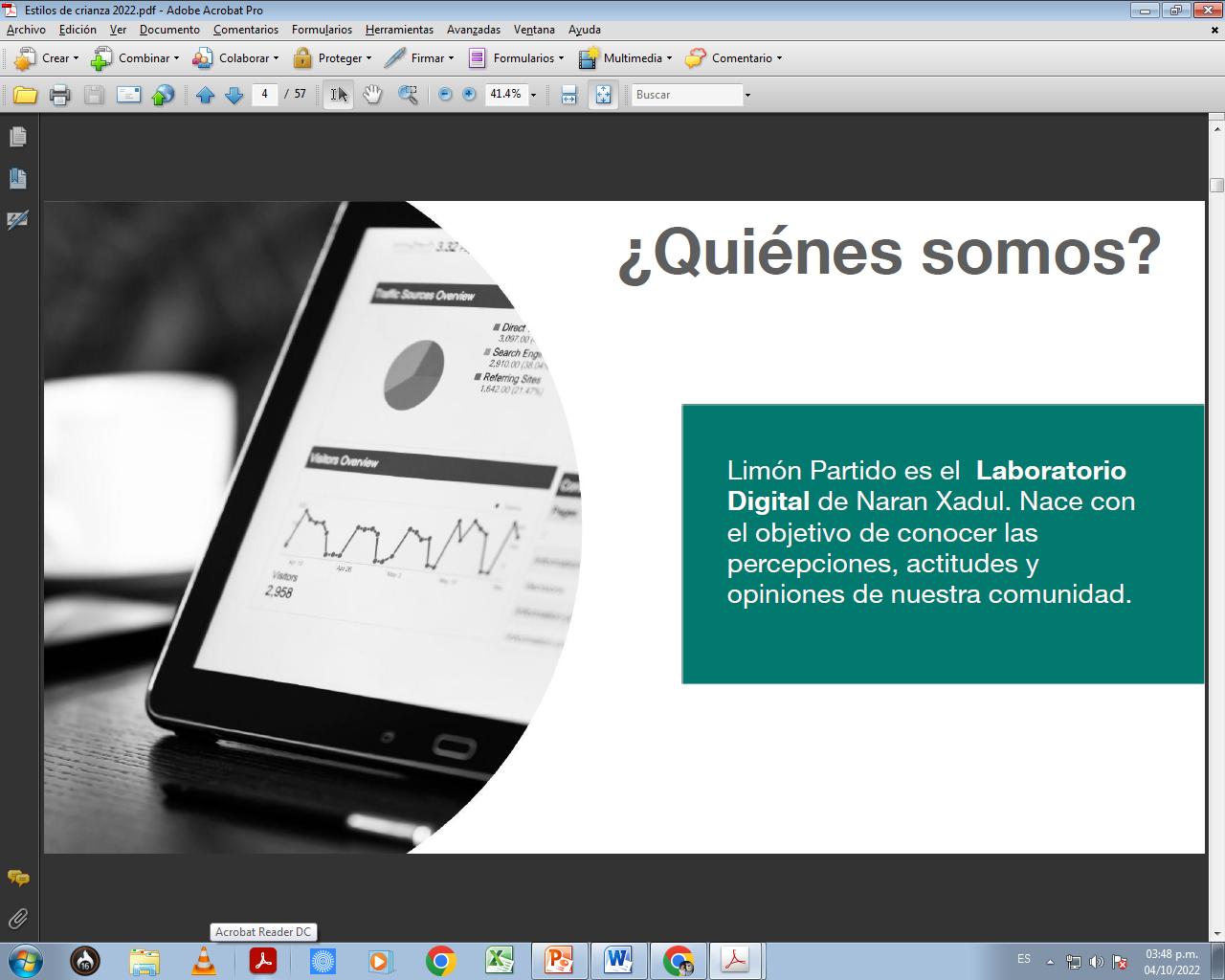
Task: Click the vertical scrollbar down arrow
Action: 1216,934
